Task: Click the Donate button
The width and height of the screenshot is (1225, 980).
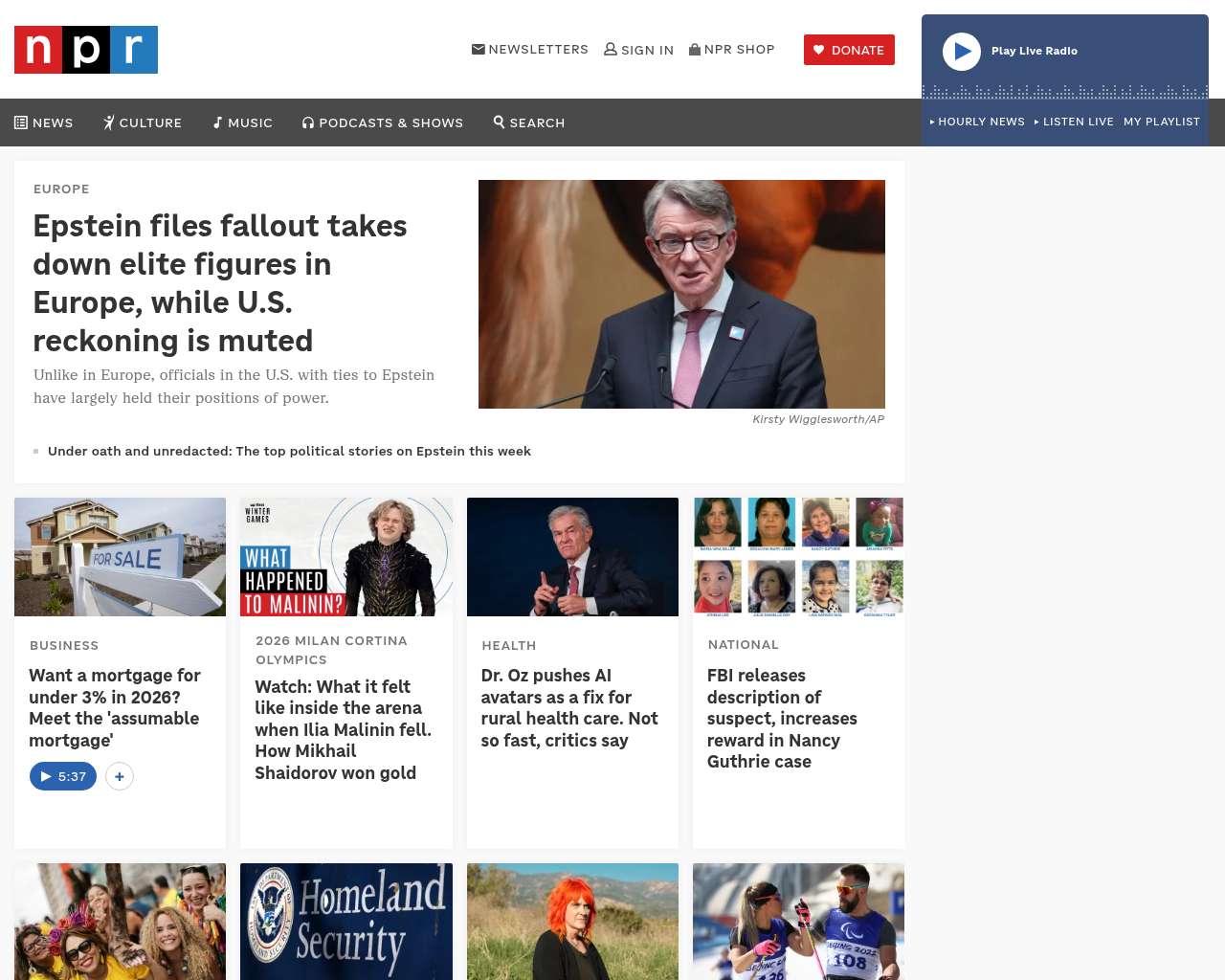Action: 849,50
